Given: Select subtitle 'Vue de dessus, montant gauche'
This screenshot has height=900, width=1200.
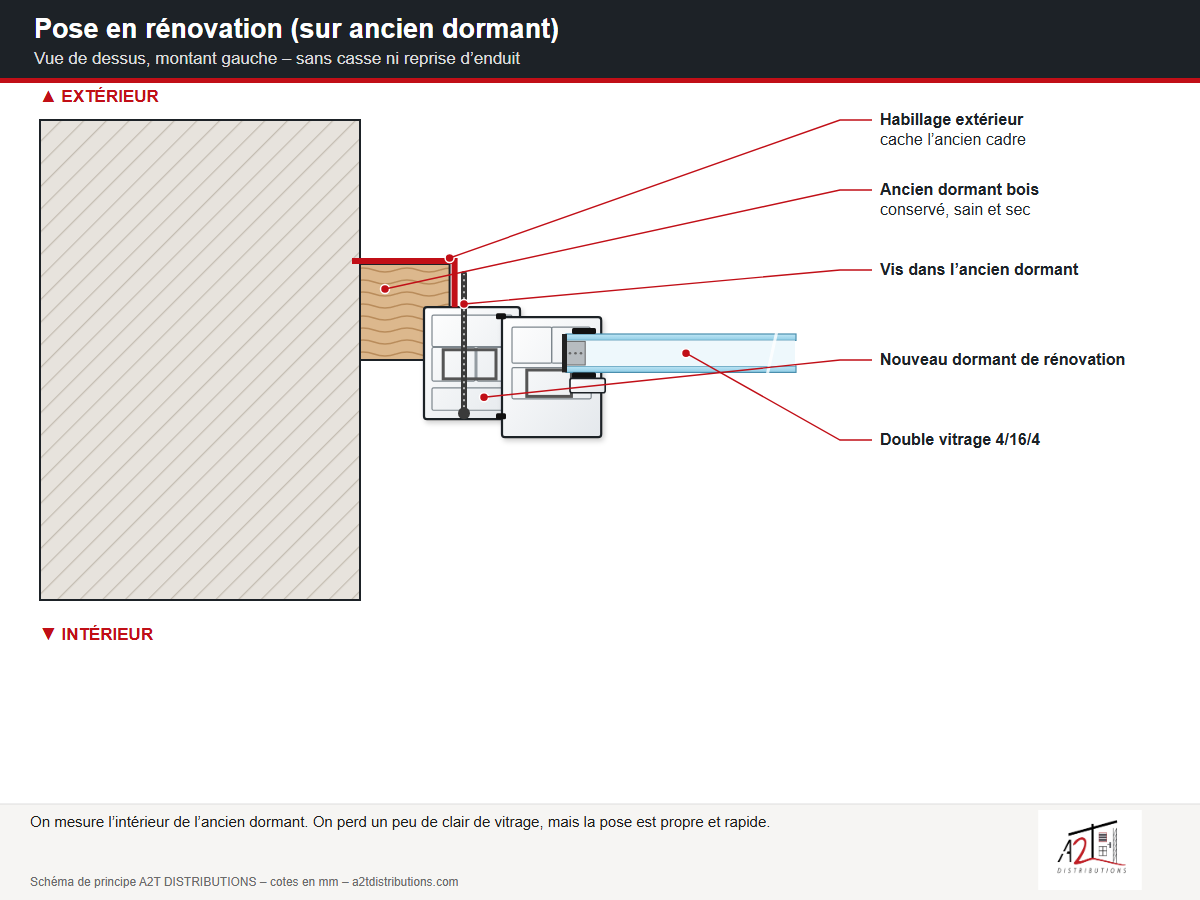Looking at the screenshot, I should pos(155,58).
